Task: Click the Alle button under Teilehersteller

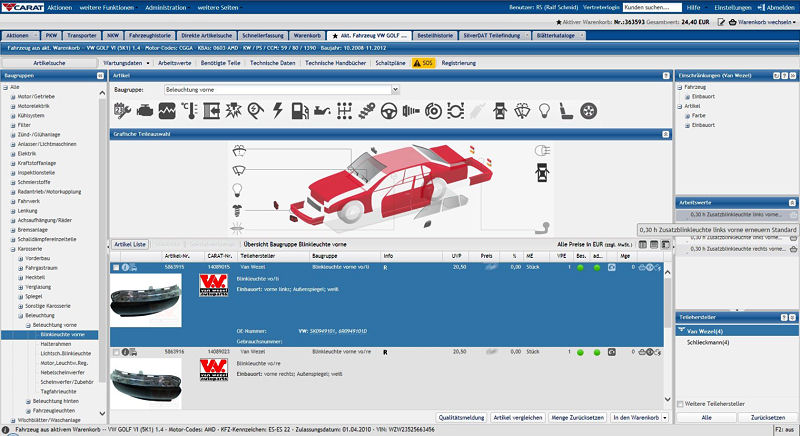Action: pos(707,418)
